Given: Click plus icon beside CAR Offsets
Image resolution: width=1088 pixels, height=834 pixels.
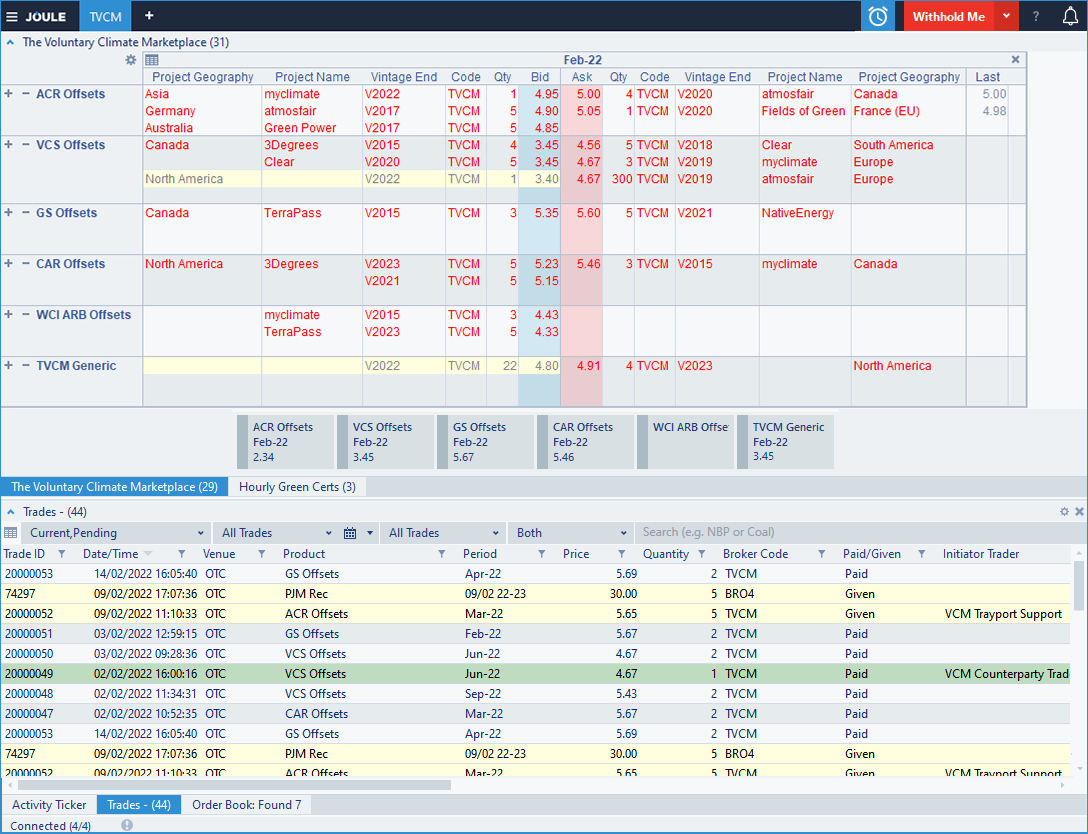Looking at the screenshot, I should pos(8,264).
